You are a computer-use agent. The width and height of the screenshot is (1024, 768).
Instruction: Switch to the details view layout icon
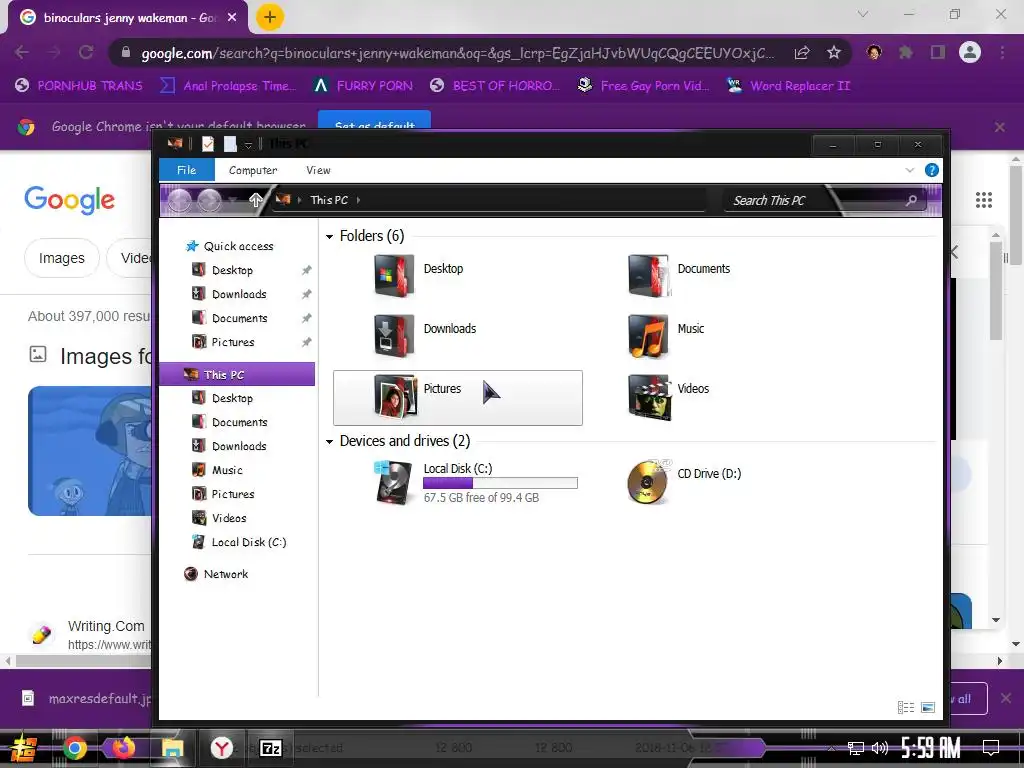906,707
